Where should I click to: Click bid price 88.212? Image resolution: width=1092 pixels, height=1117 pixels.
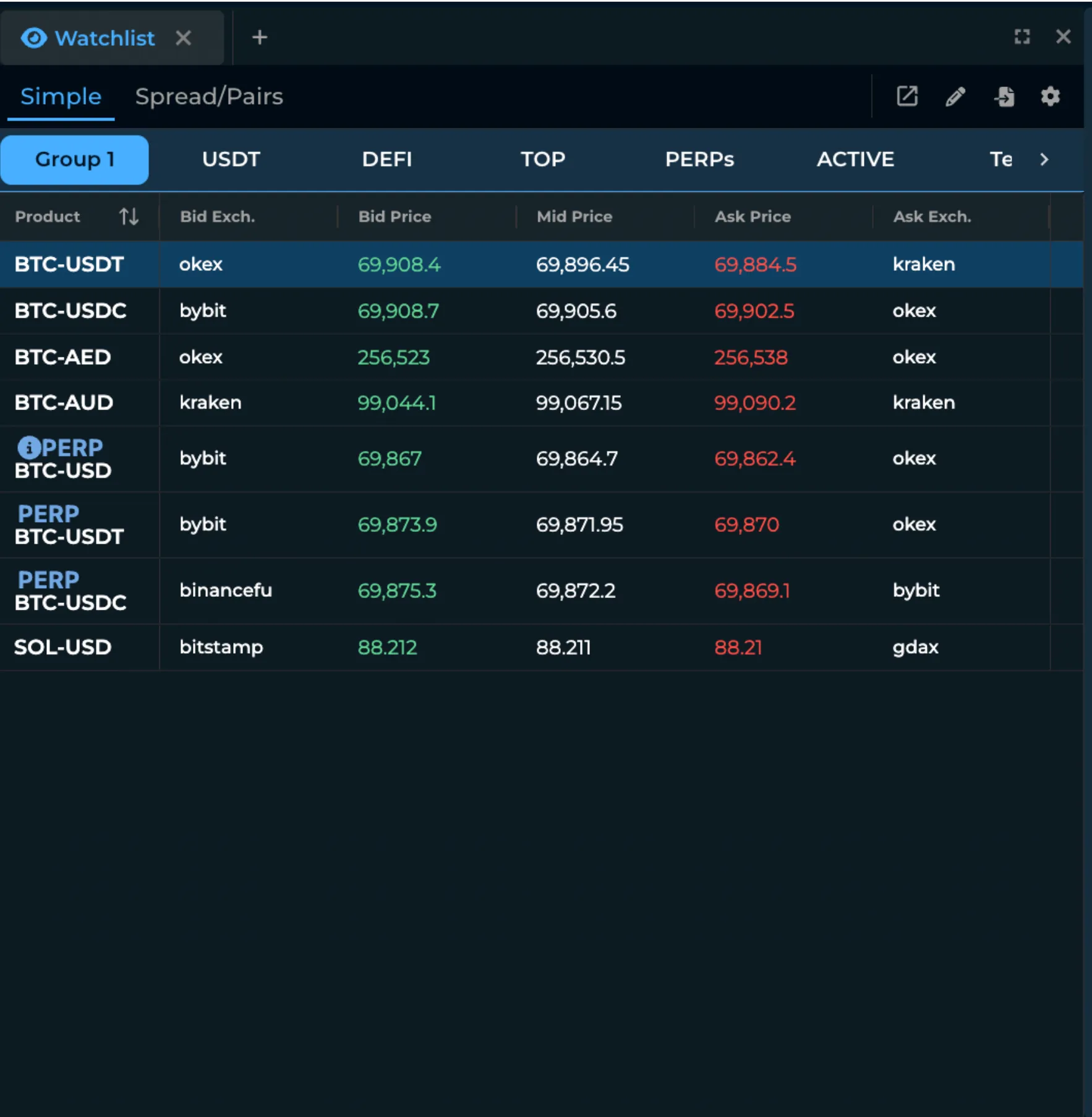[x=387, y=648]
